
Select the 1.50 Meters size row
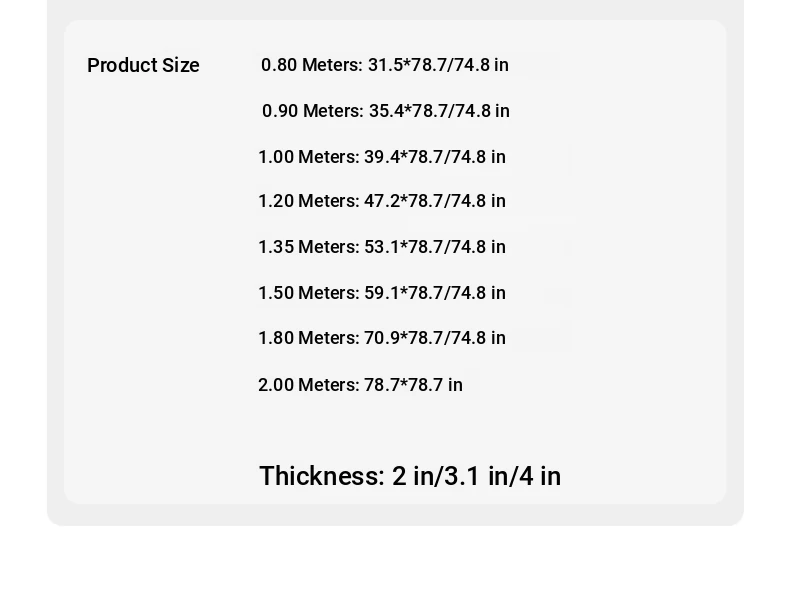click(381, 293)
